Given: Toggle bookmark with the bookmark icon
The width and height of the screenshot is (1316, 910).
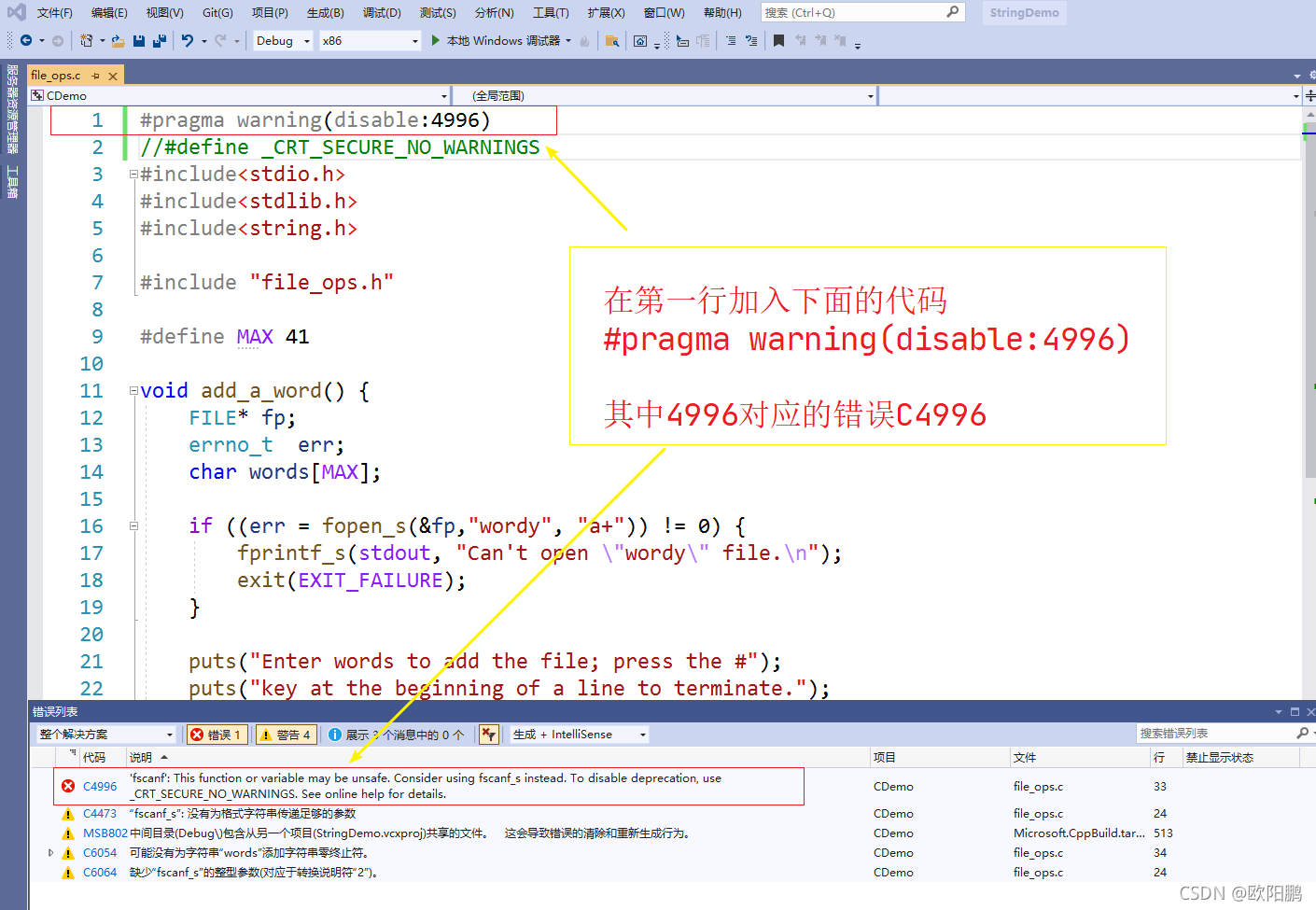Looking at the screenshot, I should pyautogui.click(x=778, y=40).
